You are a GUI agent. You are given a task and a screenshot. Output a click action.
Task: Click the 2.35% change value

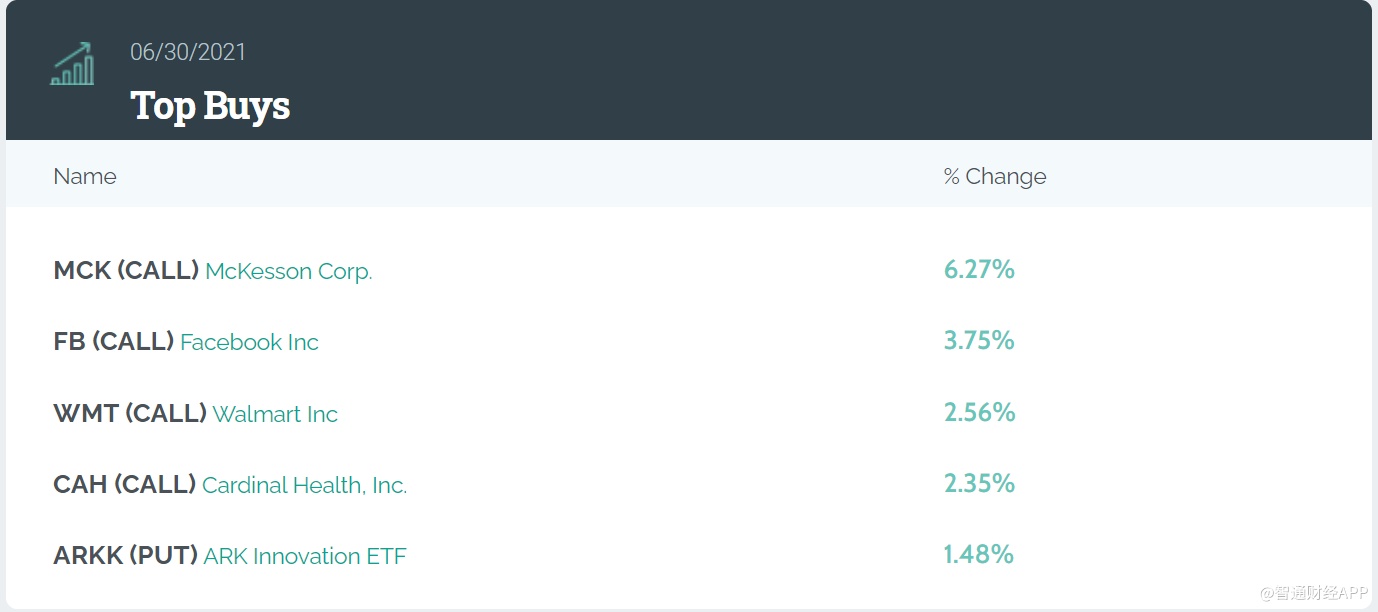pos(979,483)
